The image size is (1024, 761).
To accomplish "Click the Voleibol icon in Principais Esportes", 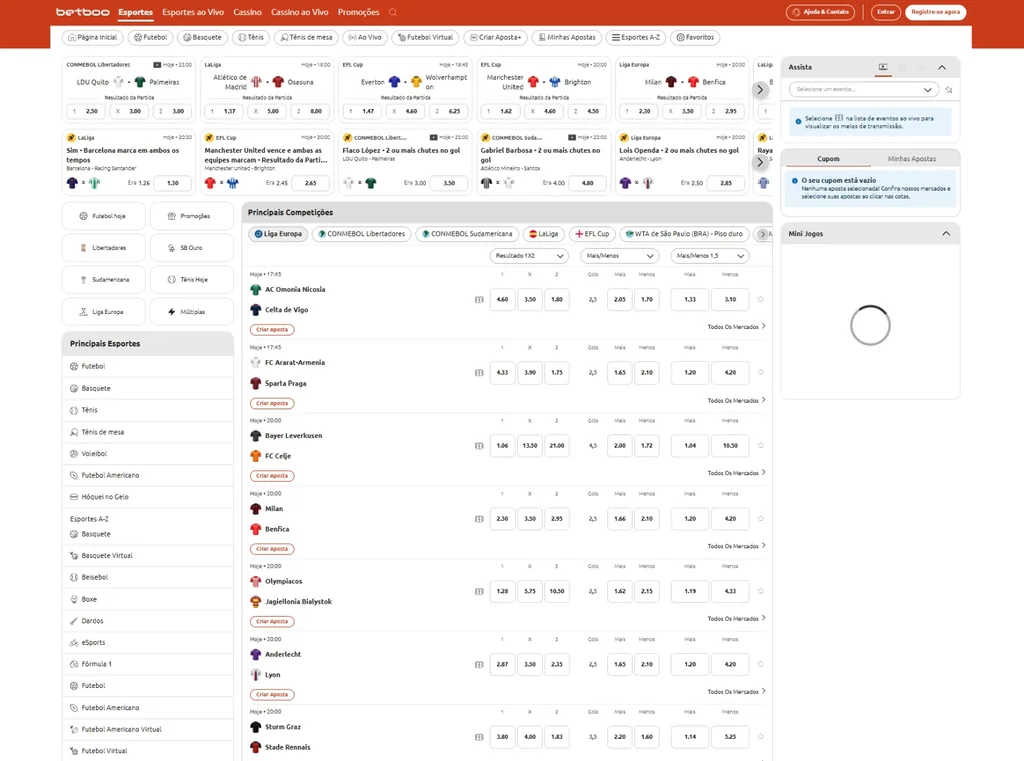I will 74,453.
